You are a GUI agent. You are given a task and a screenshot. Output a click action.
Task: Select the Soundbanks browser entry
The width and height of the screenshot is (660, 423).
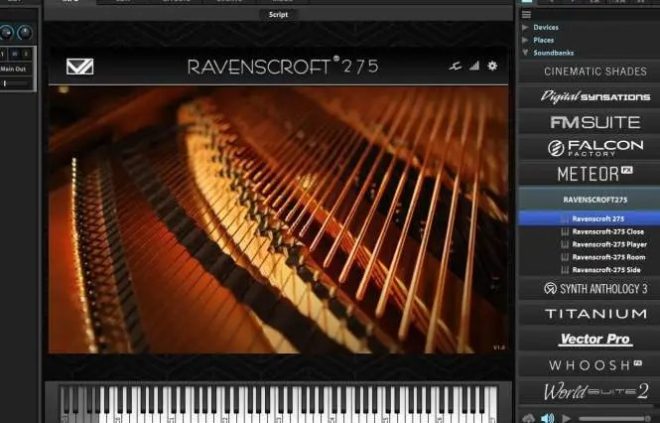[554, 53]
